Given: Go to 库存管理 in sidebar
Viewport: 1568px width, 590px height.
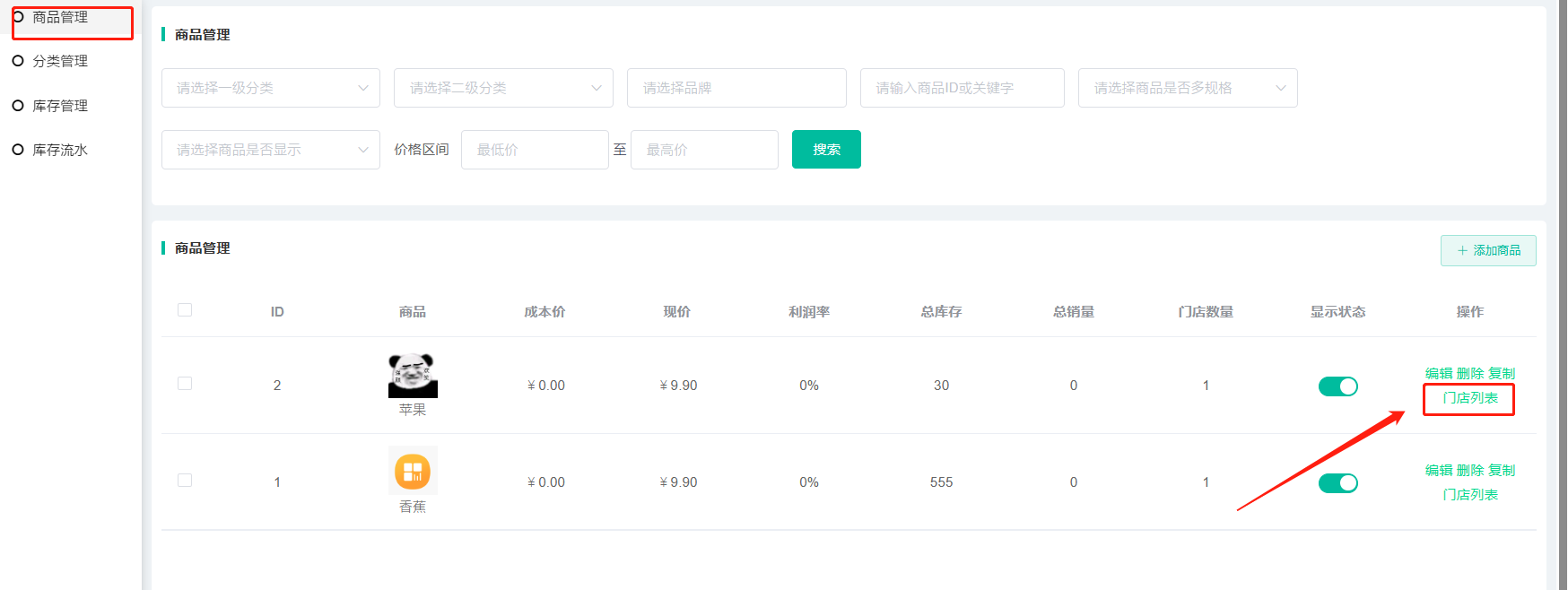Looking at the screenshot, I should click(x=60, y=106).
